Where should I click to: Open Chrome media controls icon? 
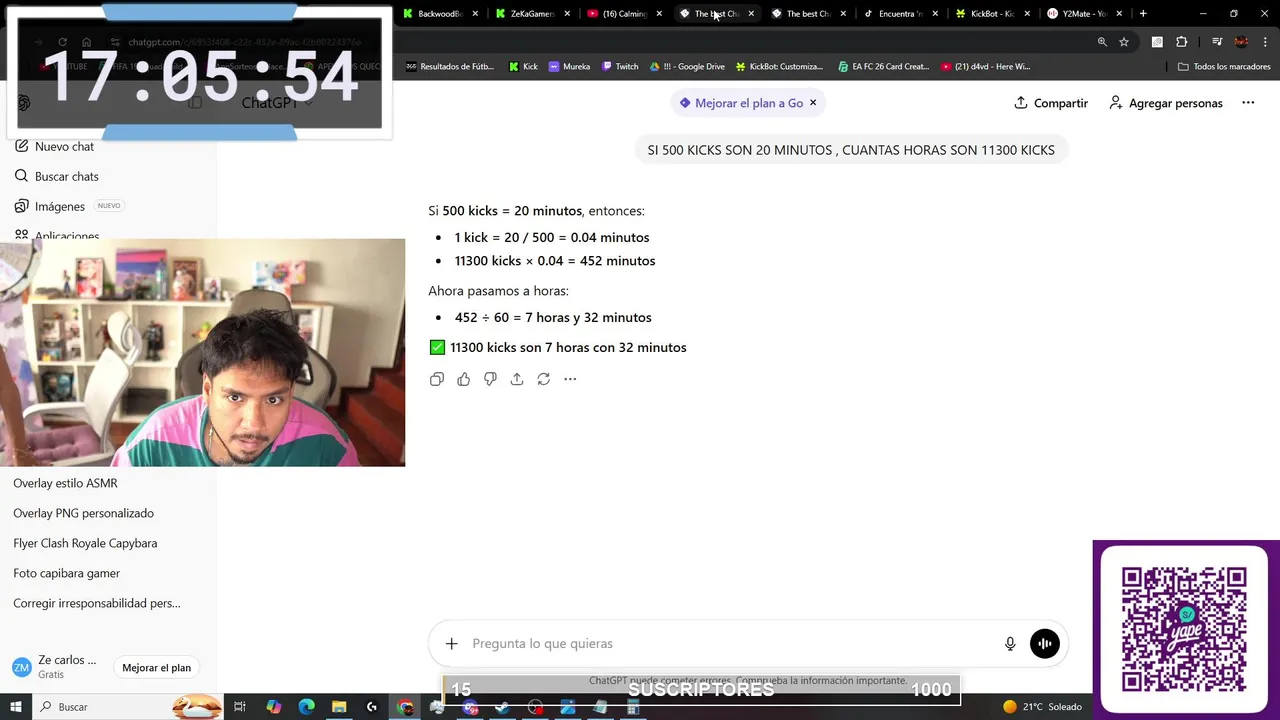point(1217,42)
